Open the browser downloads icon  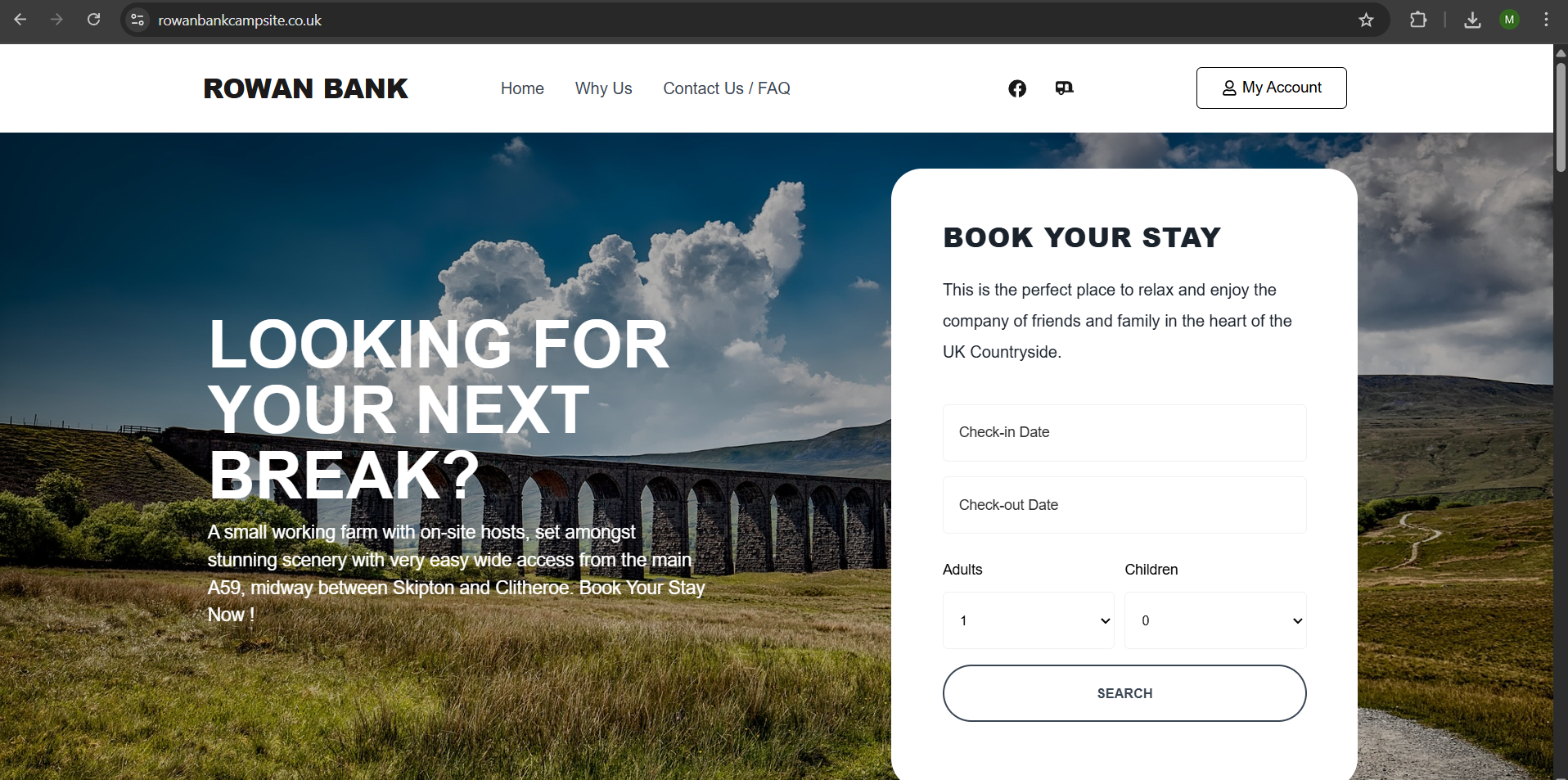pyautogui.click(x=1472, y=20)
